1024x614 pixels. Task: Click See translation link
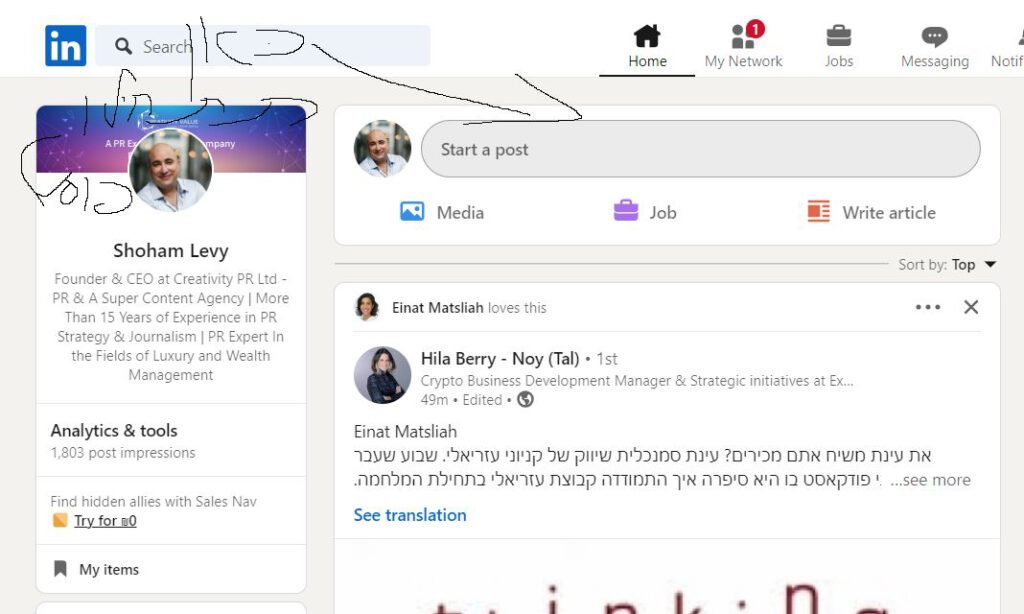coord(410,515)
